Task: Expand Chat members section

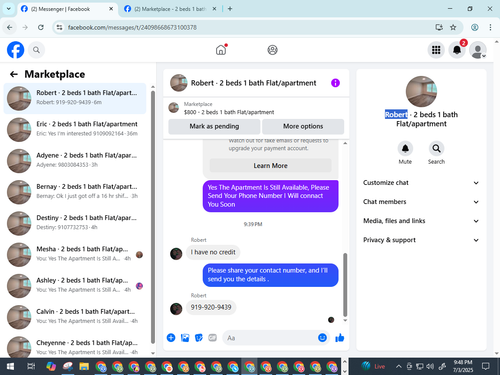Action: tap(421, 202)
